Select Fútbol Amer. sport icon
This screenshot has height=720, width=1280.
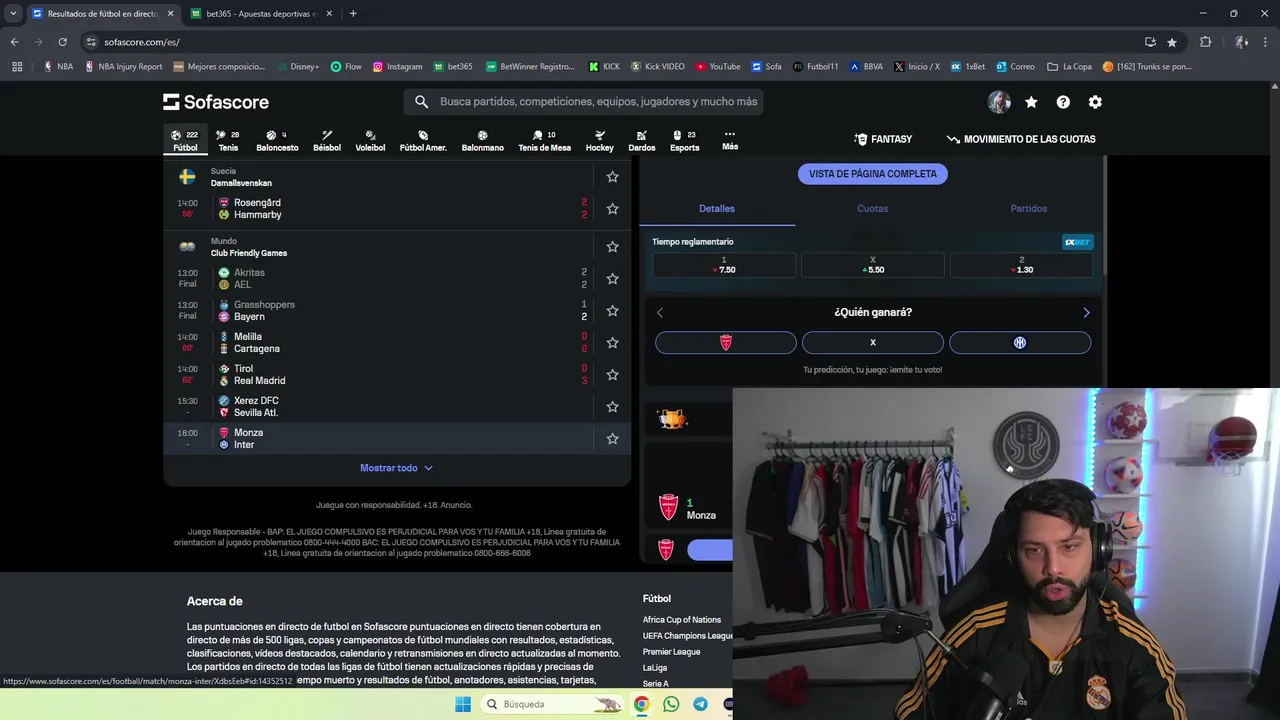[423, 140]
